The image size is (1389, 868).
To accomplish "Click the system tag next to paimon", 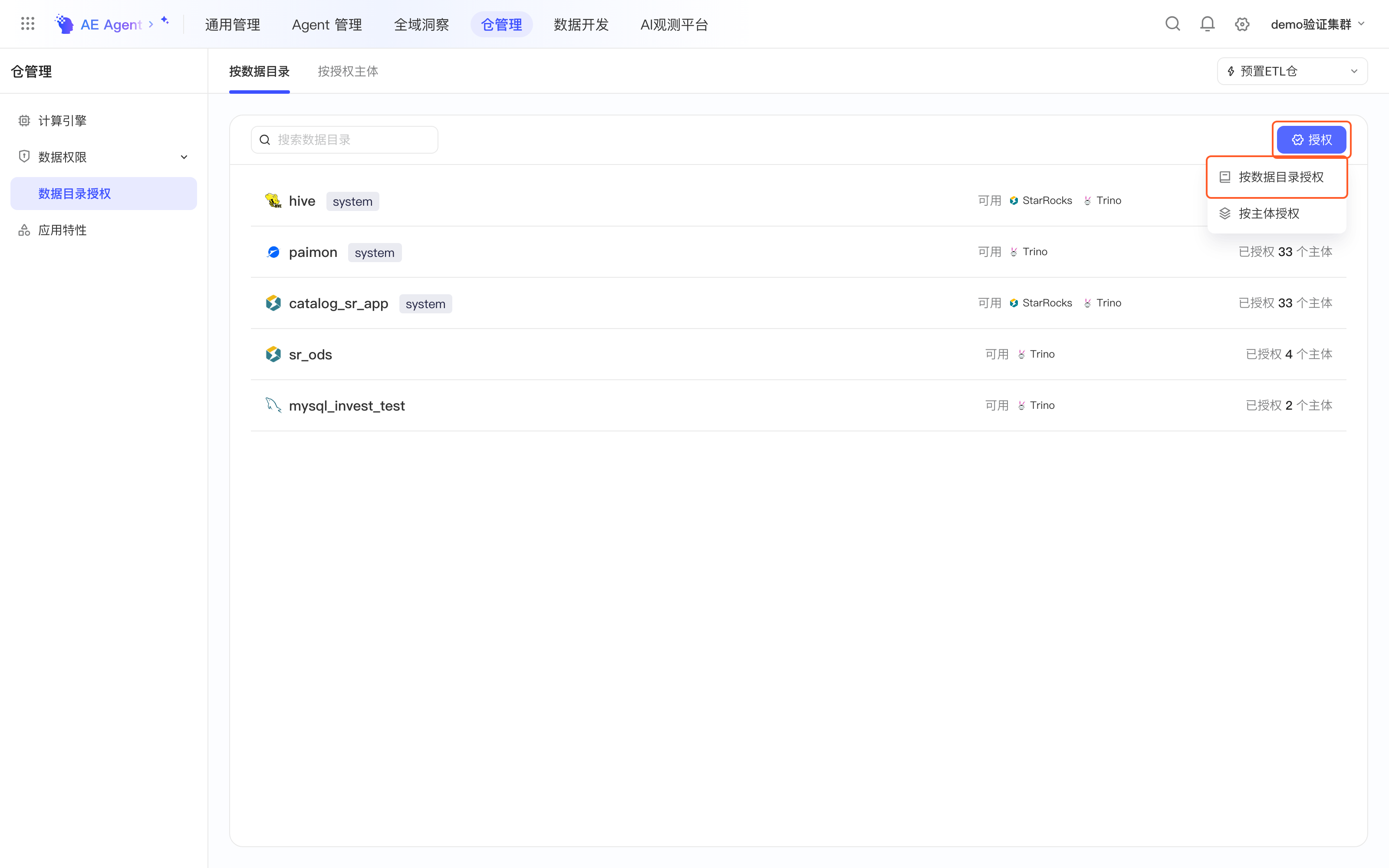I will (x=374, y=253).
